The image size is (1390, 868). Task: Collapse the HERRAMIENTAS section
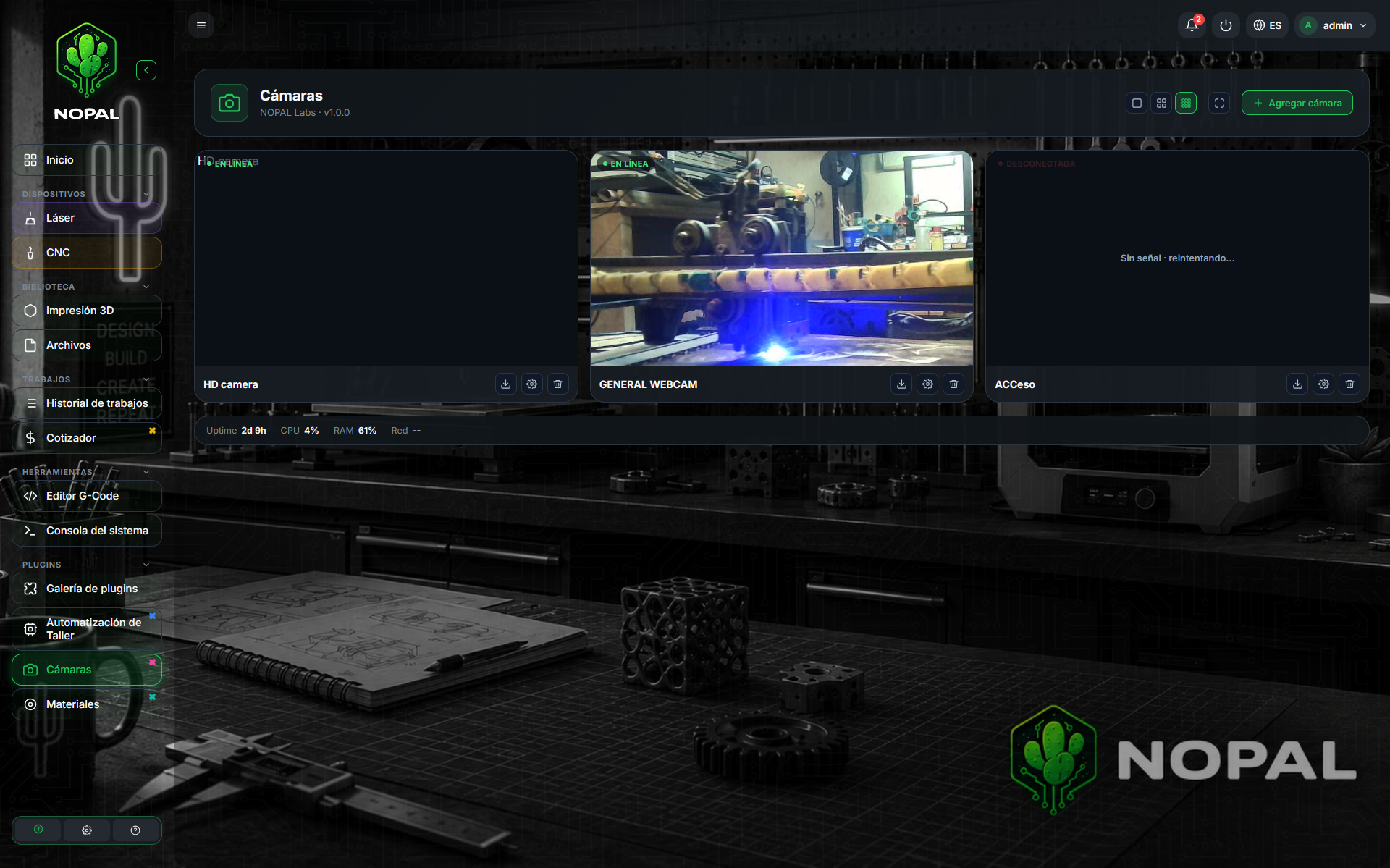(x=146, y=472)
